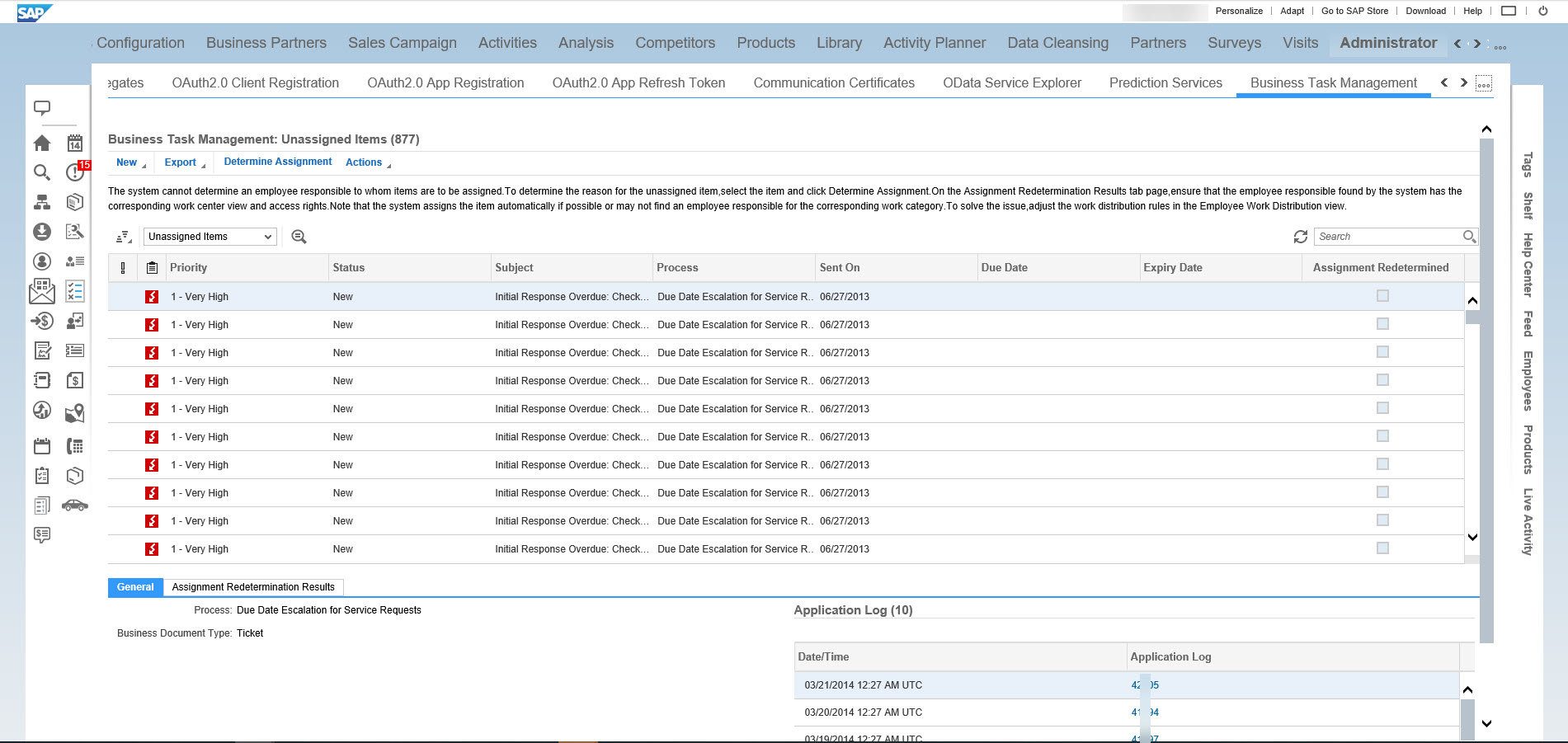Click the Go to SAP Store link

1354,11
